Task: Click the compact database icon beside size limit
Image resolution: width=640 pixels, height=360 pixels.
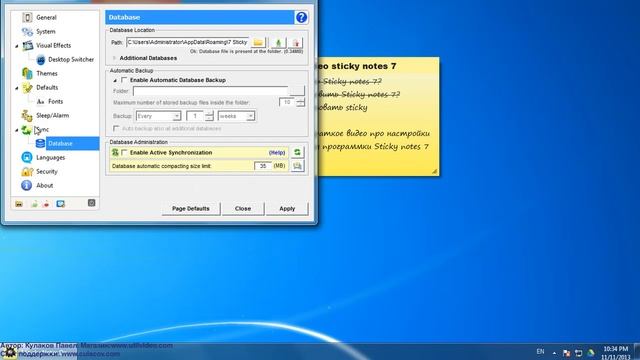Action: pos(297,166)
